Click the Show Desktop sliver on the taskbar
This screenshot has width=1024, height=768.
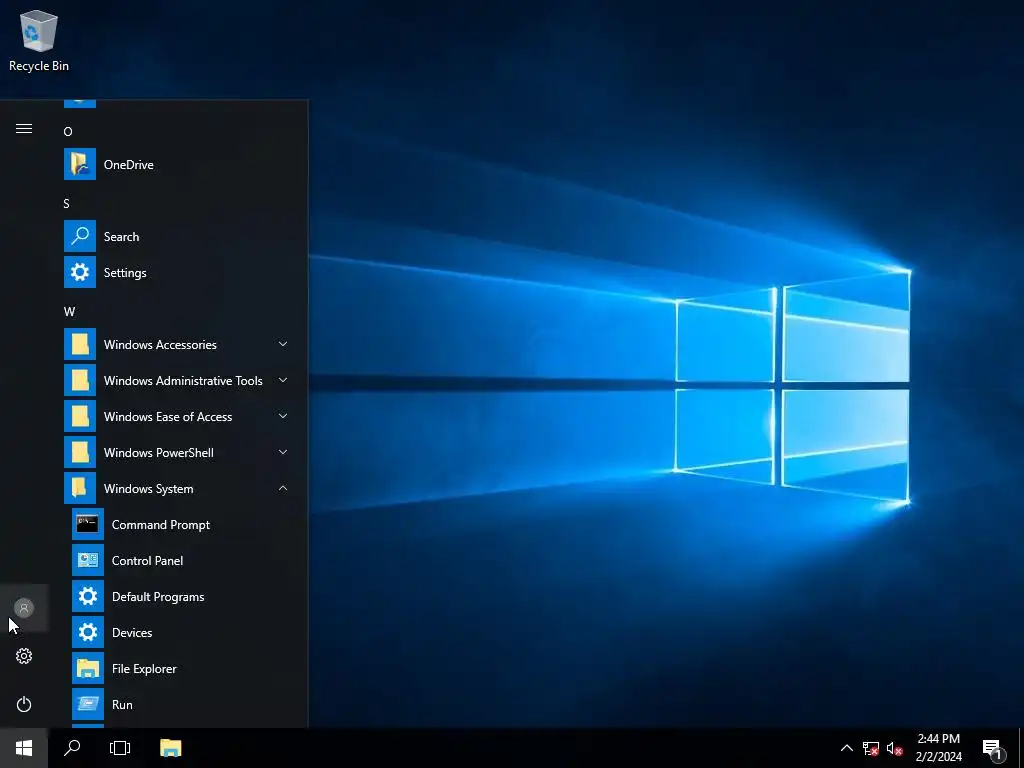pos(1021,748)
